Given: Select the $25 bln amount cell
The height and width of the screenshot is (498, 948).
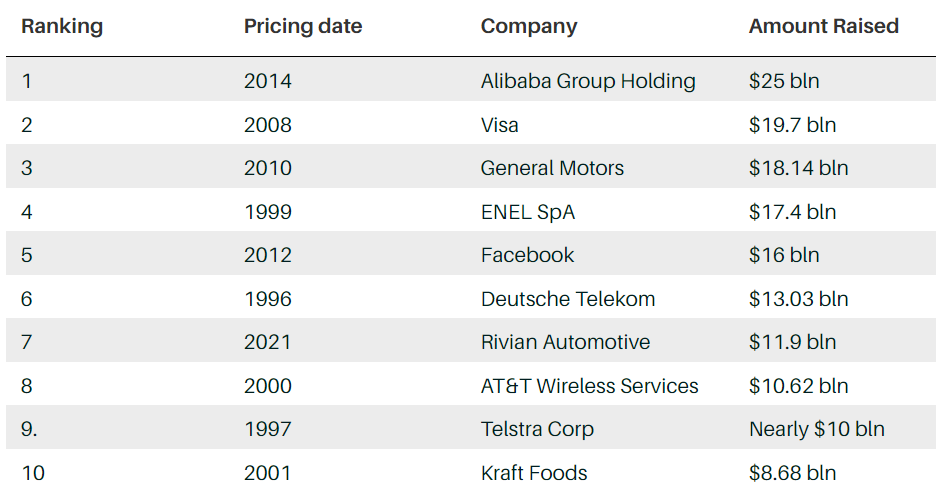Looking at the screenshot, I should pos(784,81).
